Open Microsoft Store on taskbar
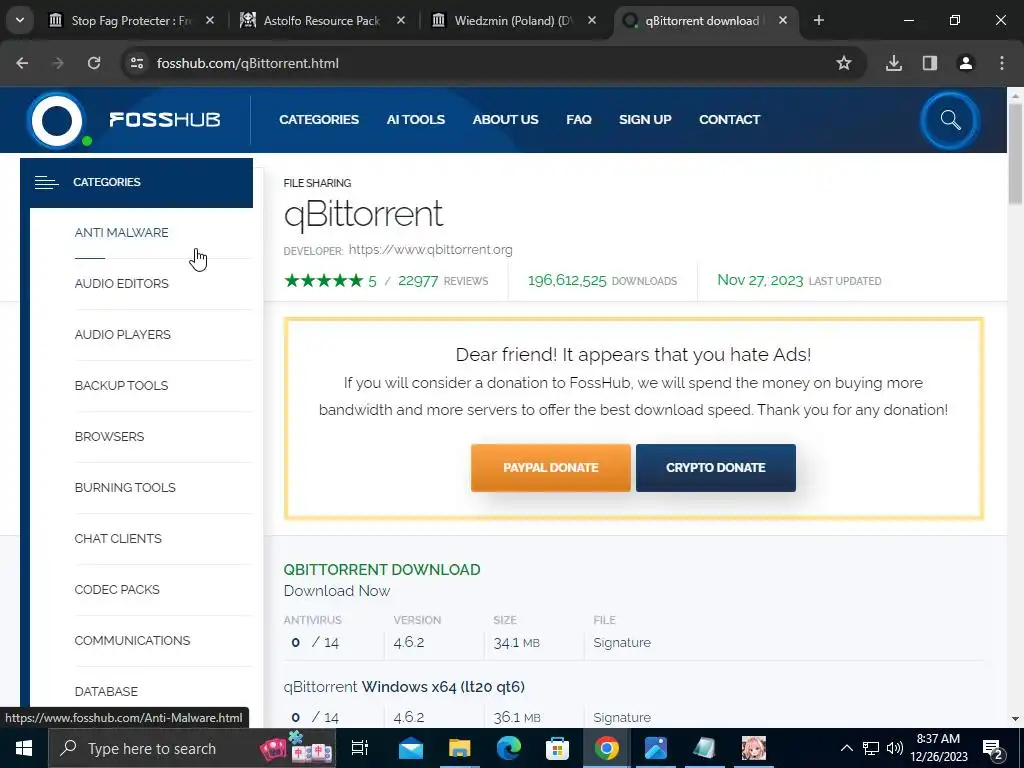Image resolution: width=1024 pixels, height=768 pixels. pyautogui.click(x=558, y=748)
